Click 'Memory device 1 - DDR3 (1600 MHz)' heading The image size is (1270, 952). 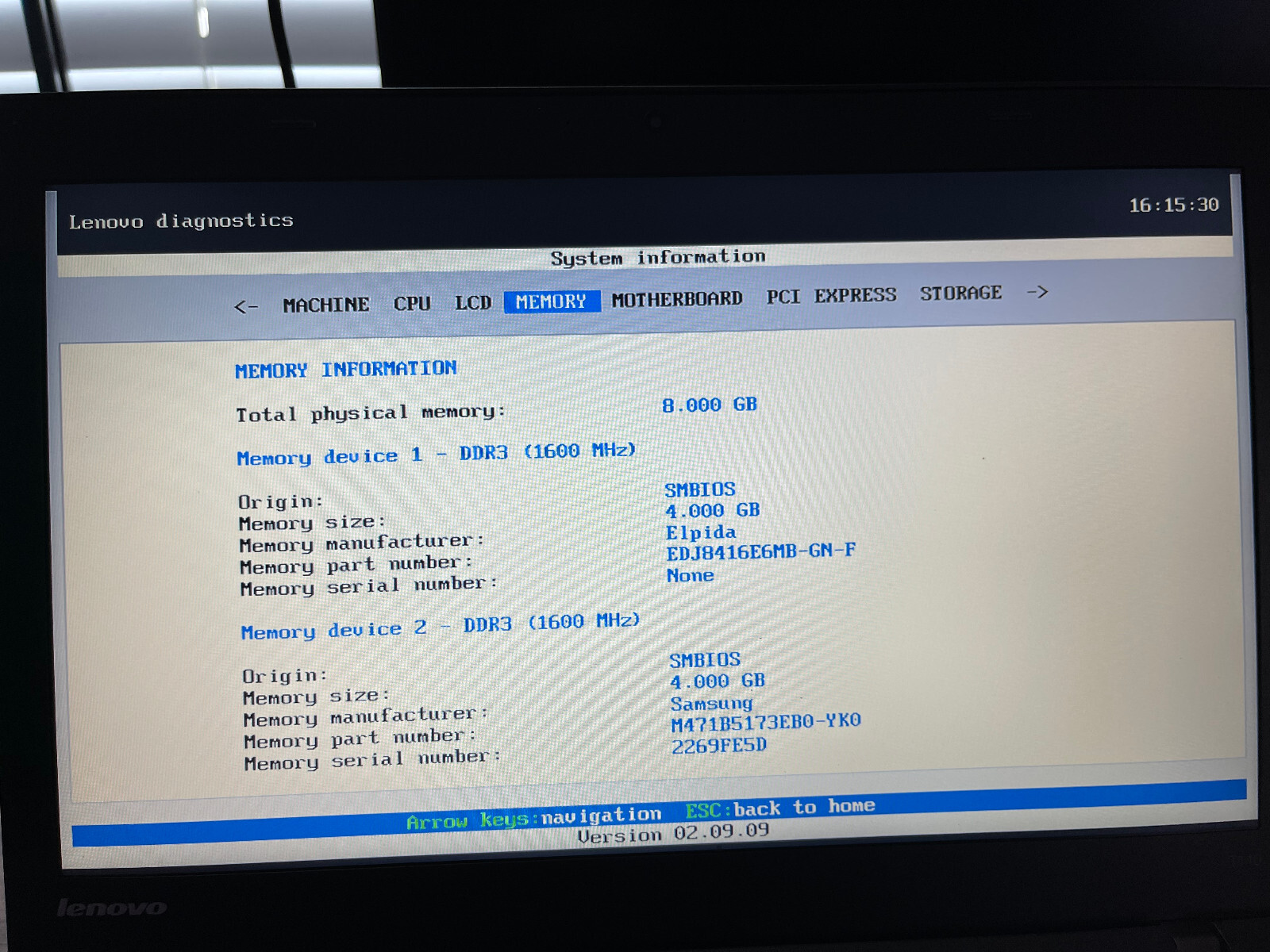point(437,454)
